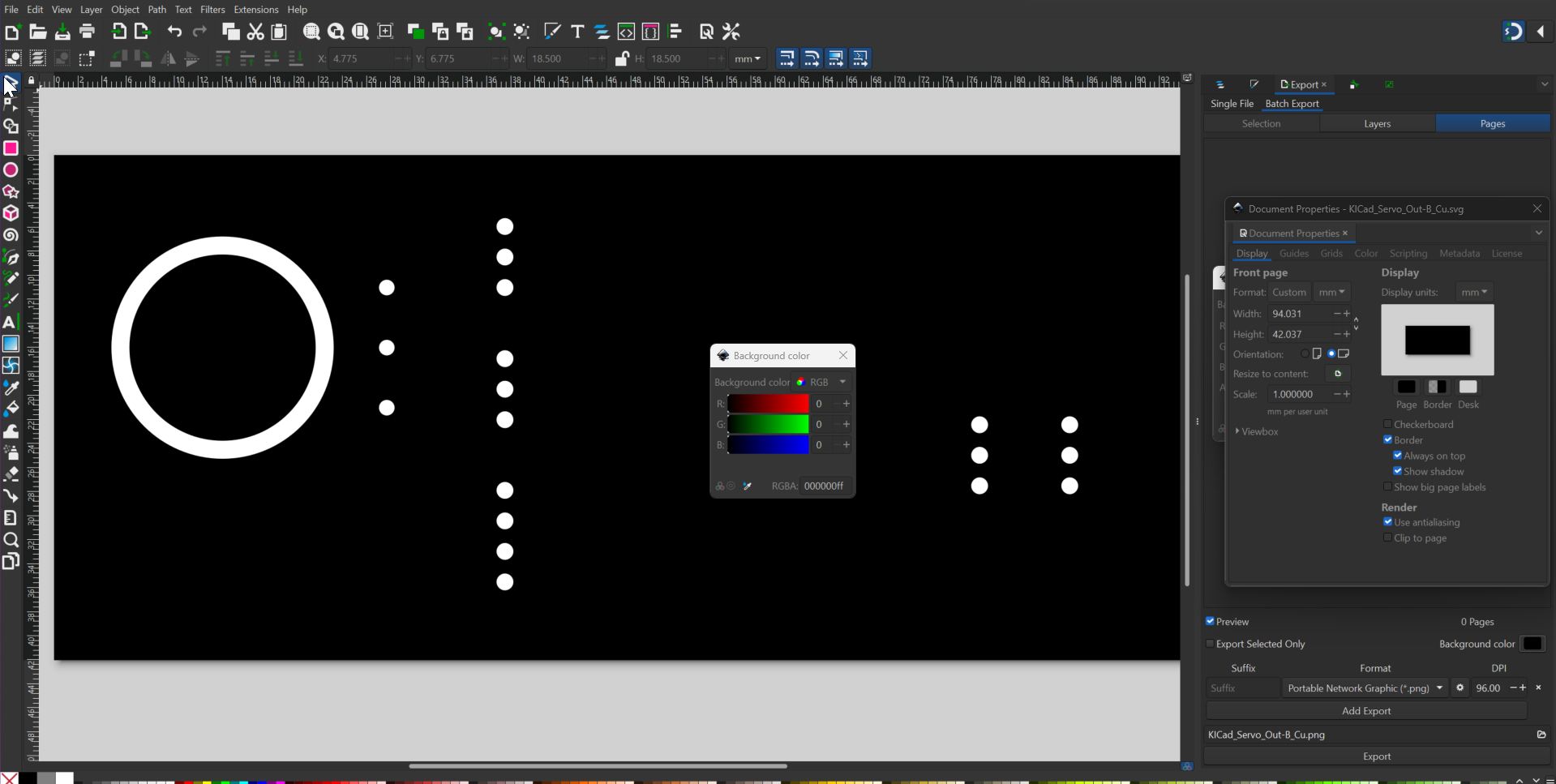This screenshot has width=1556, height=784.
Task: Open the Document Properties panel chevron menu
Action: [x=1538, y=233]
